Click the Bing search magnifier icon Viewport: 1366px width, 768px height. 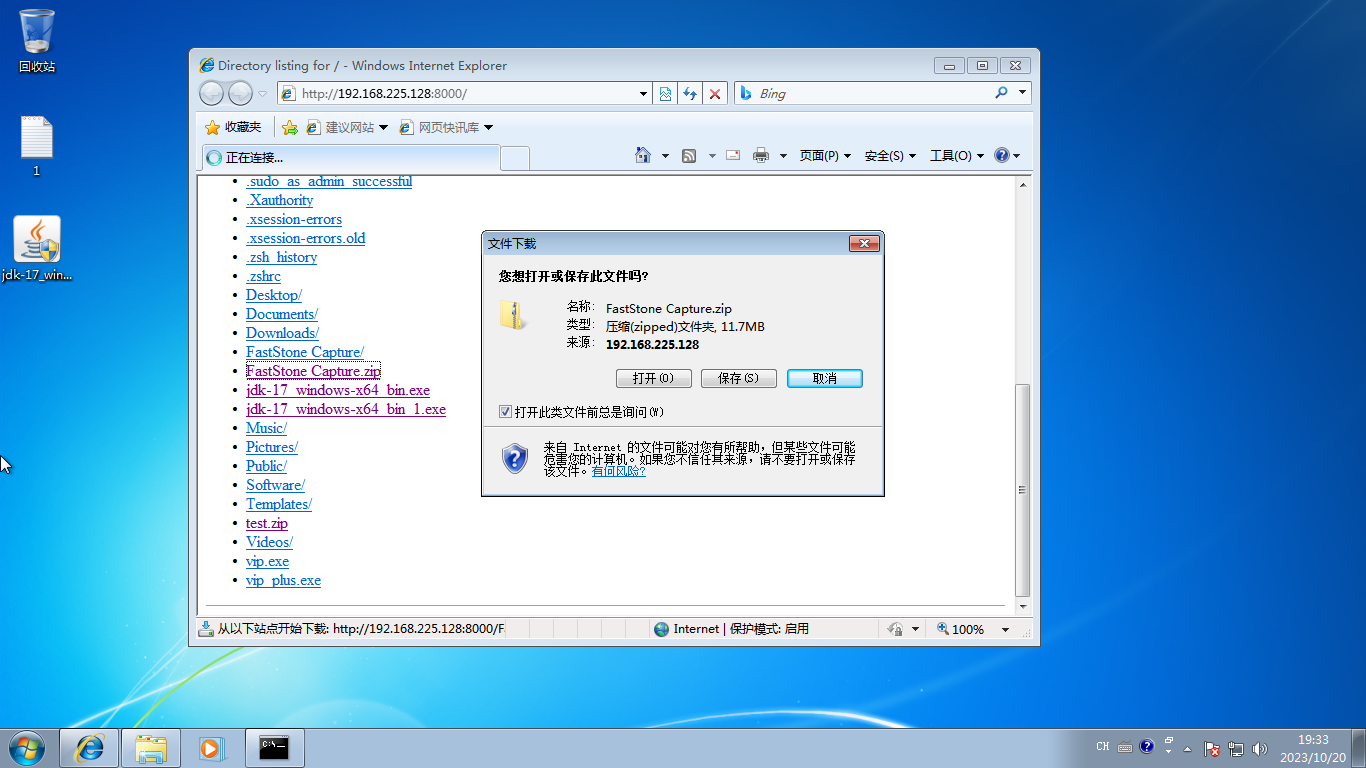[1001, 93]
